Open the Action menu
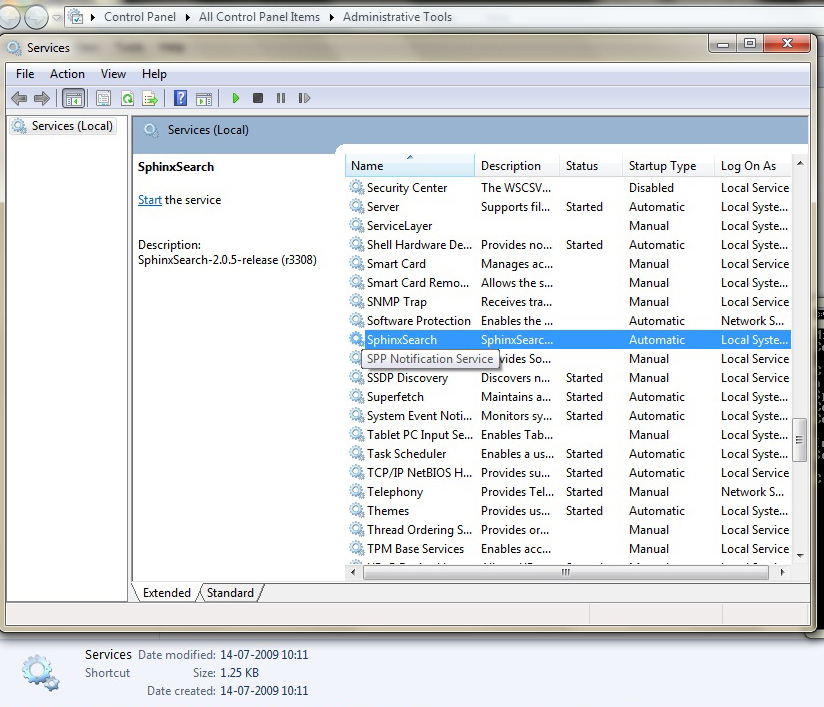 click(x=67, y=74)
